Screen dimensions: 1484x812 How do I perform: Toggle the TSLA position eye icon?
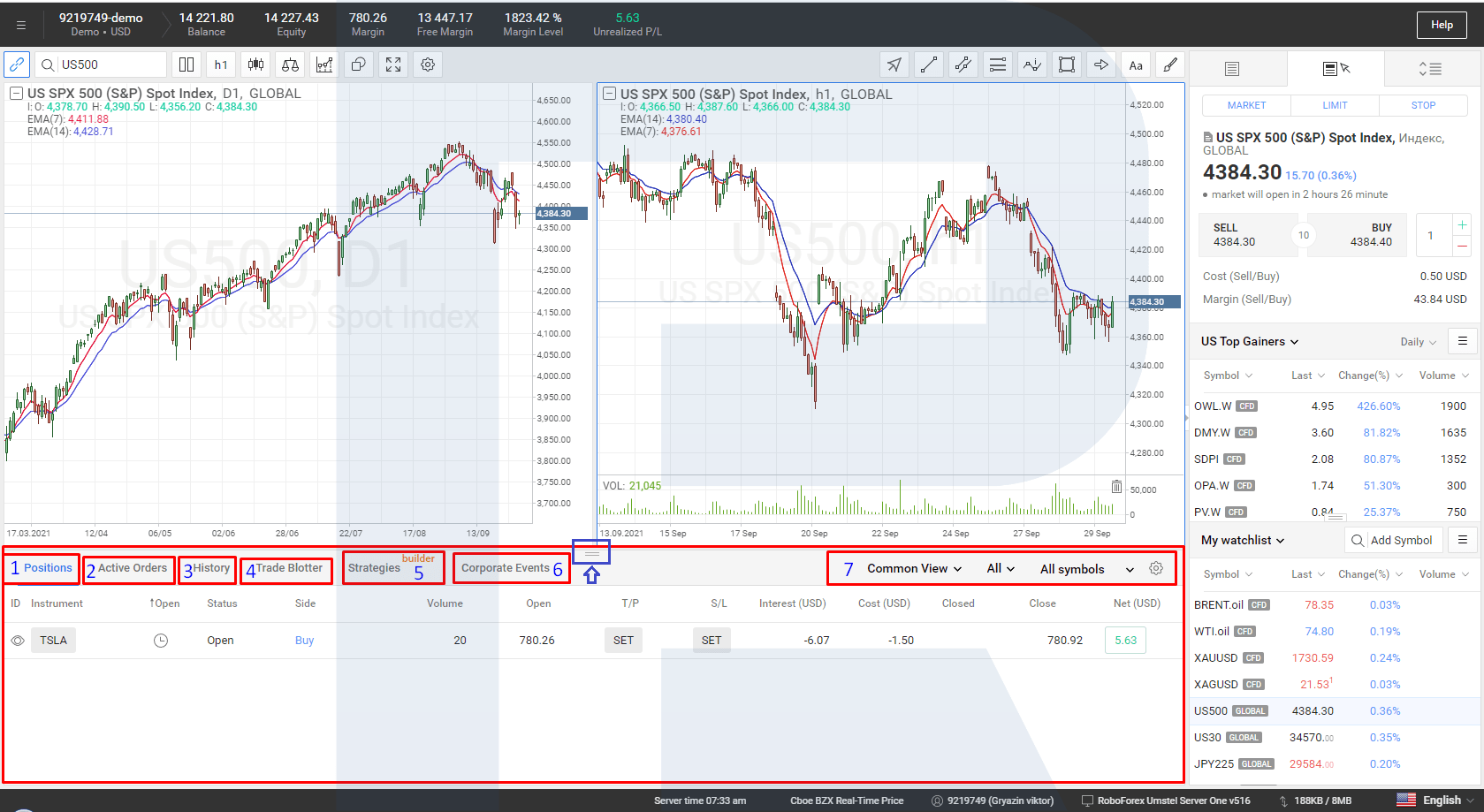(18, 641)
